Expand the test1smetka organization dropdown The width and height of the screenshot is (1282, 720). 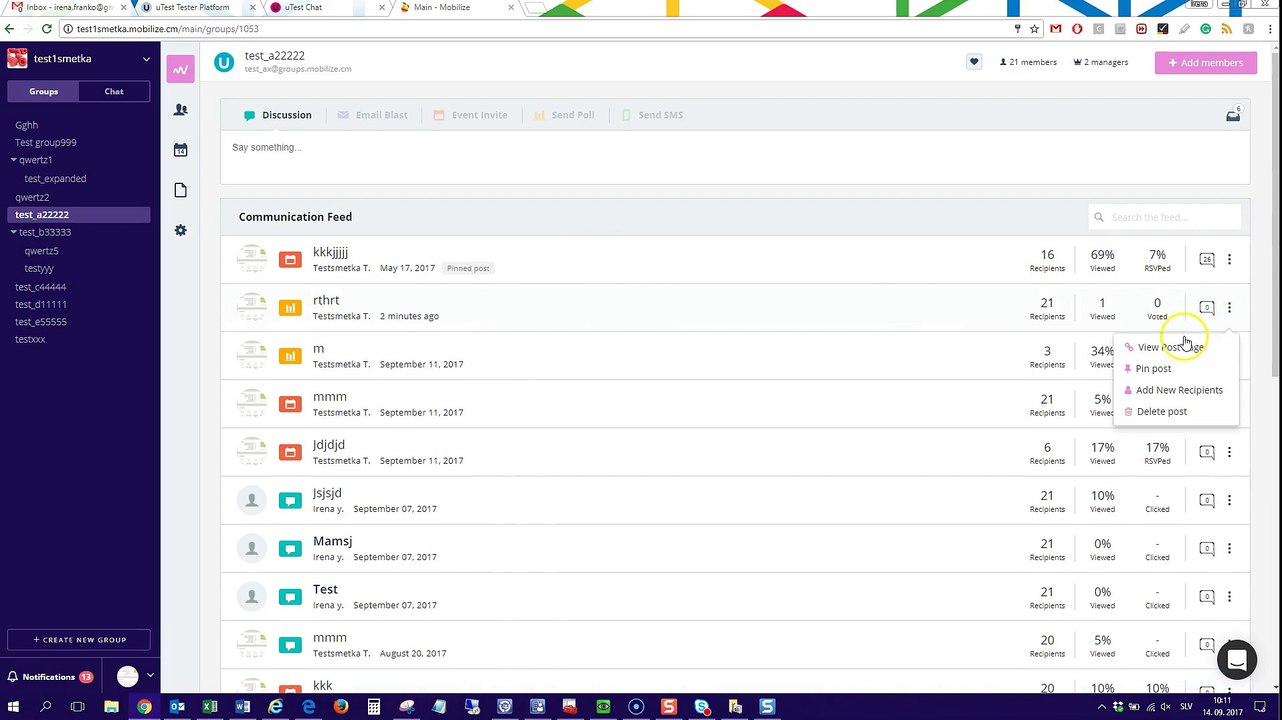[x=146, y=59]
